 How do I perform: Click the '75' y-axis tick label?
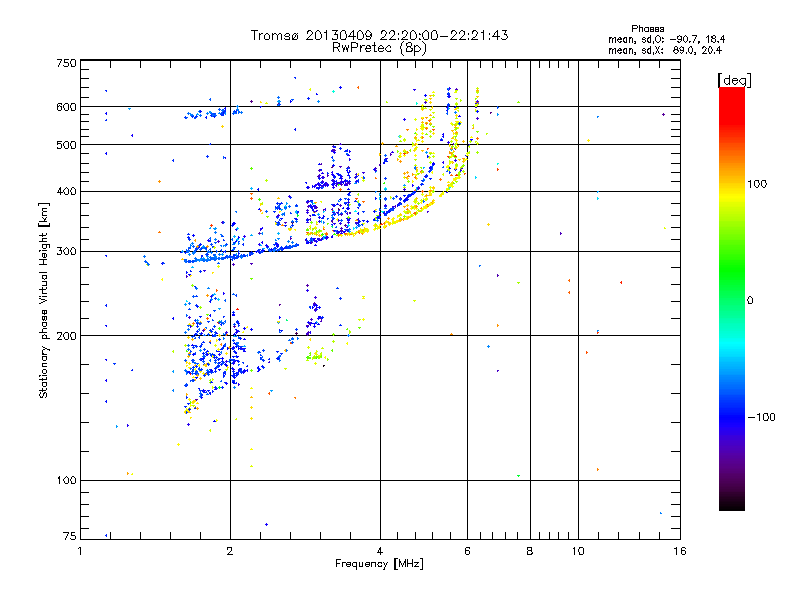(70, 536)
